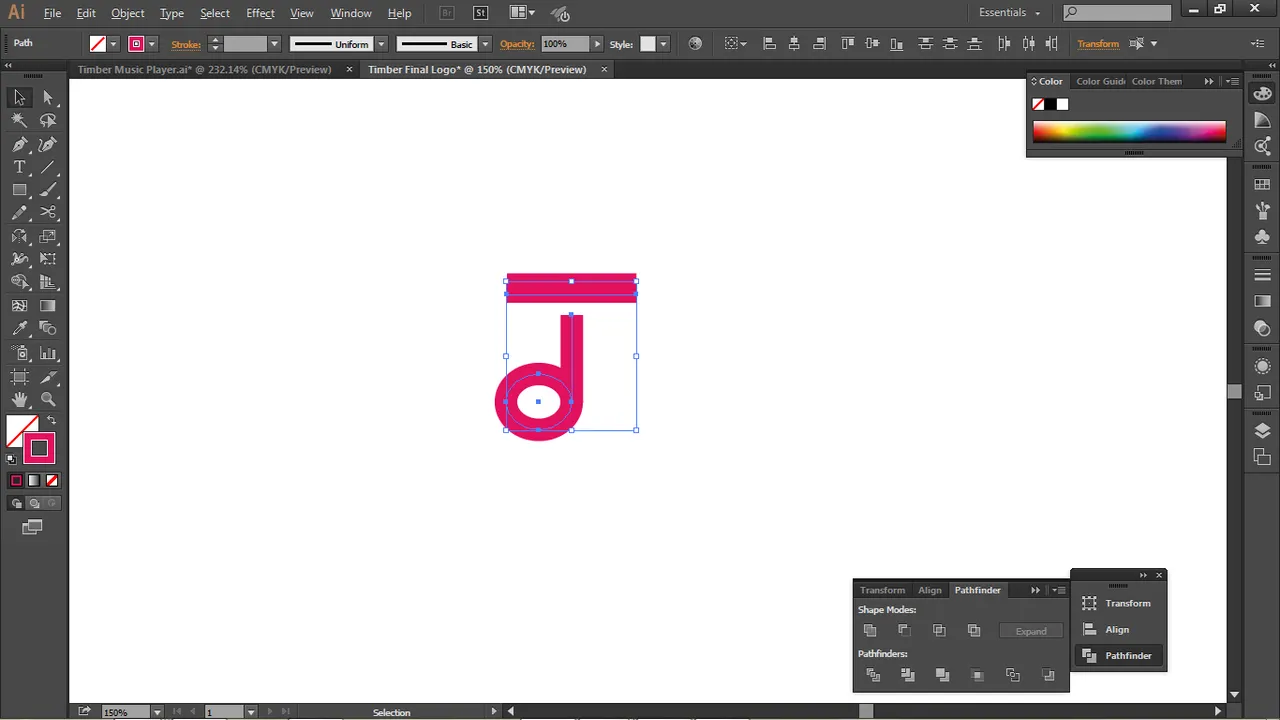Select the Blend tool
This screenshot has height=720, width=1280.
48,329
